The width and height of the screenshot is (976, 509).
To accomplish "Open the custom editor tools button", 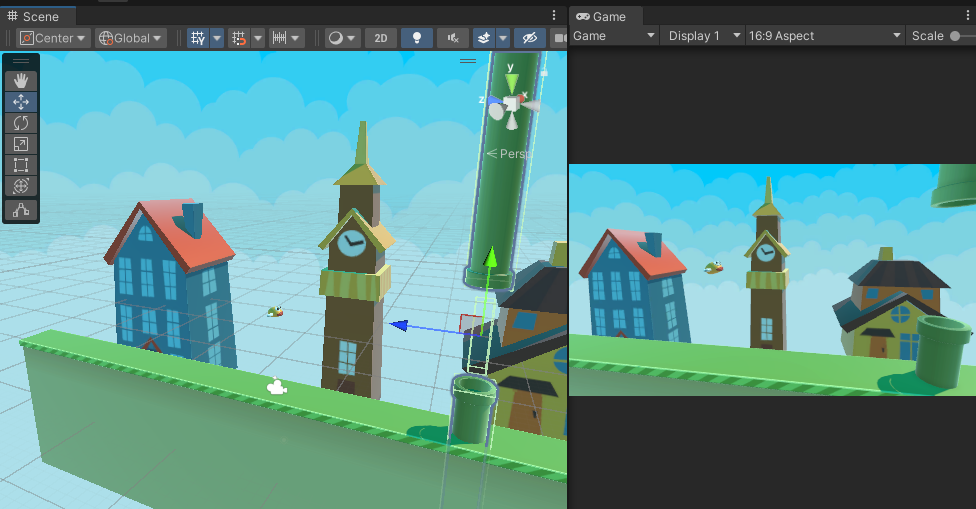I will 21,210.
